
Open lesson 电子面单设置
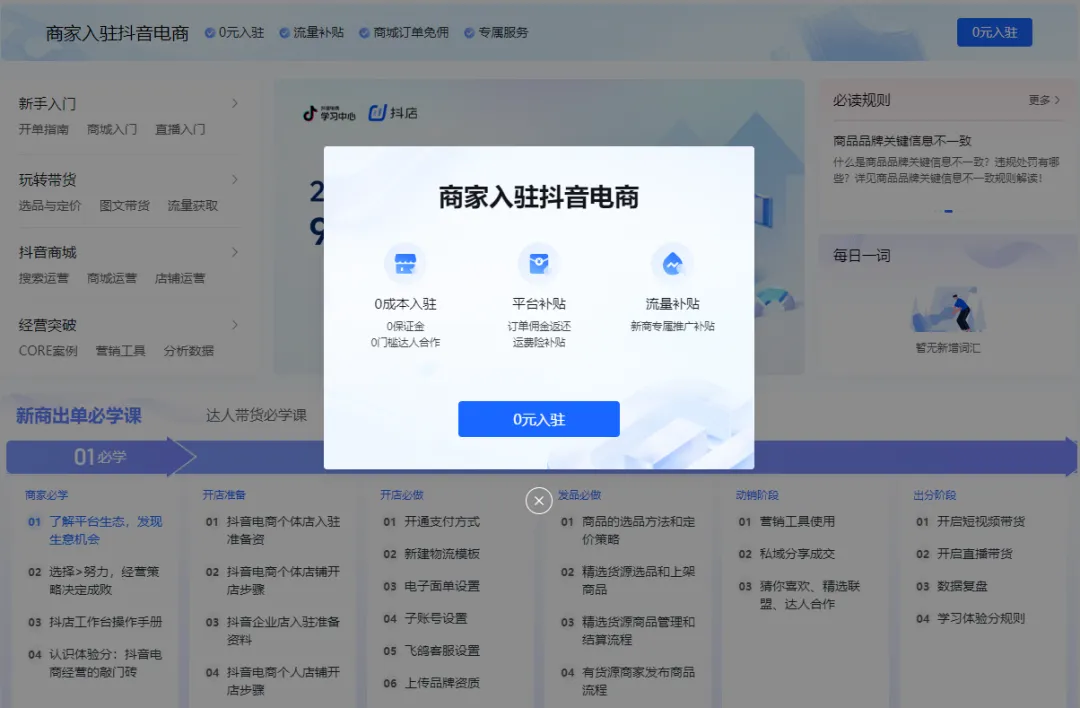[x=442, y=586]
